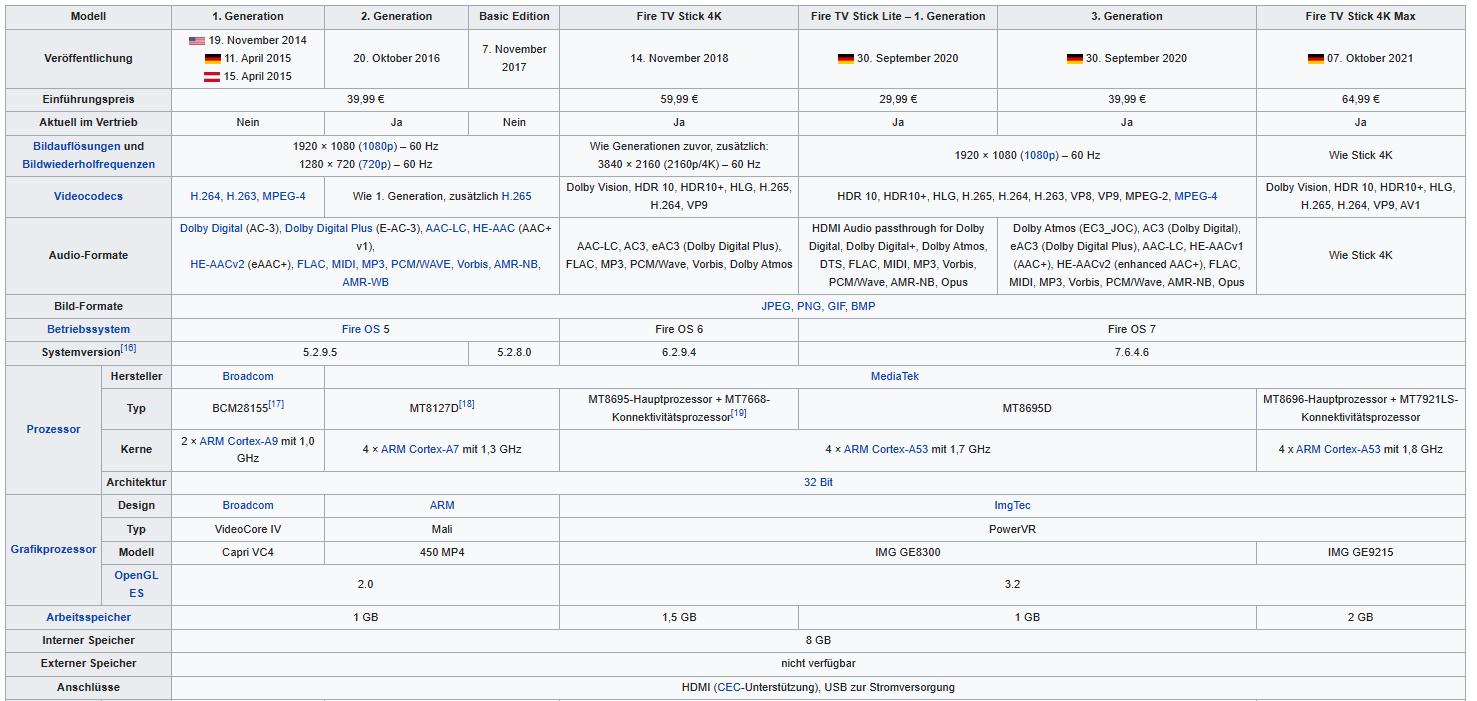Open footnote [19] after Konnektivitätsprozessor
This screenshot has width=1477, height=701.
[x=738, y=414]
